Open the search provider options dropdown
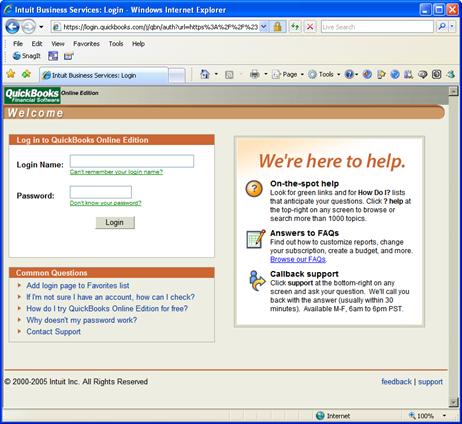 452,27
